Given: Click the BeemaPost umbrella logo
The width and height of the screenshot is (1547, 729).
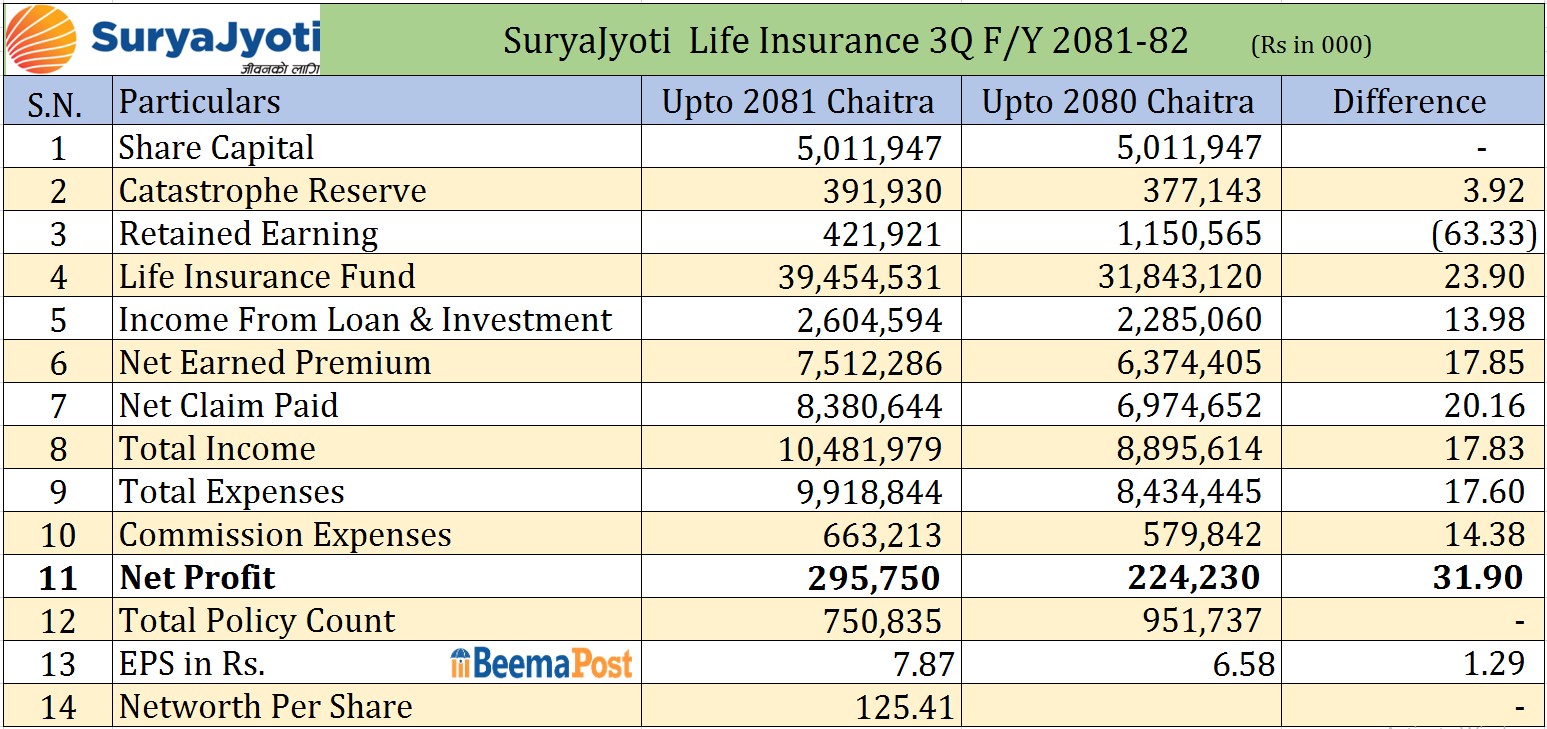Looking at the screenshot, I should point(460,663).
